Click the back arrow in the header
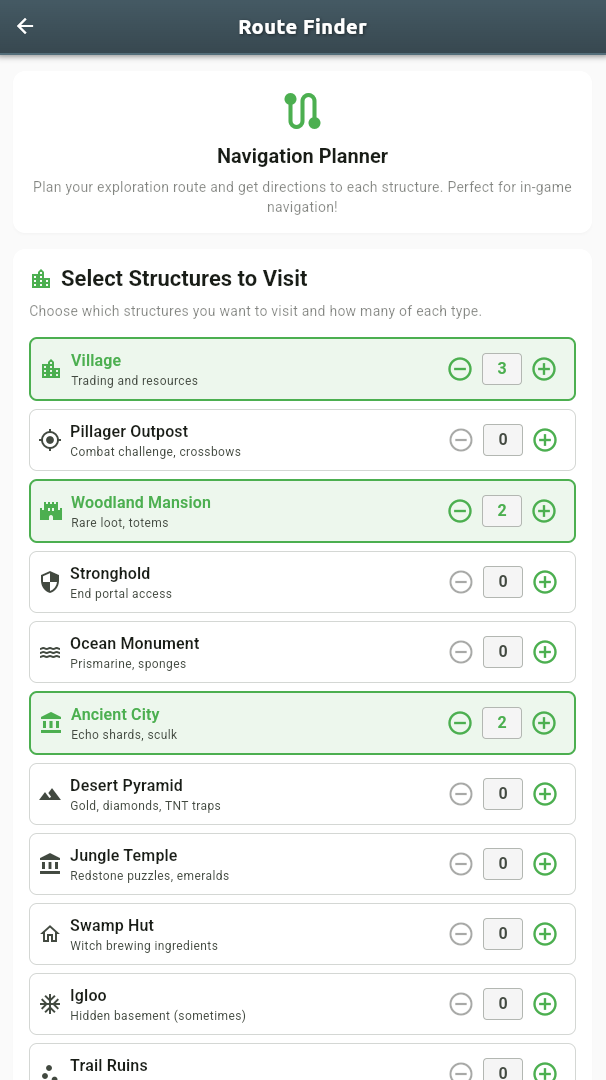The height and width of the screenshot is (1080, 606). [25, 26]
